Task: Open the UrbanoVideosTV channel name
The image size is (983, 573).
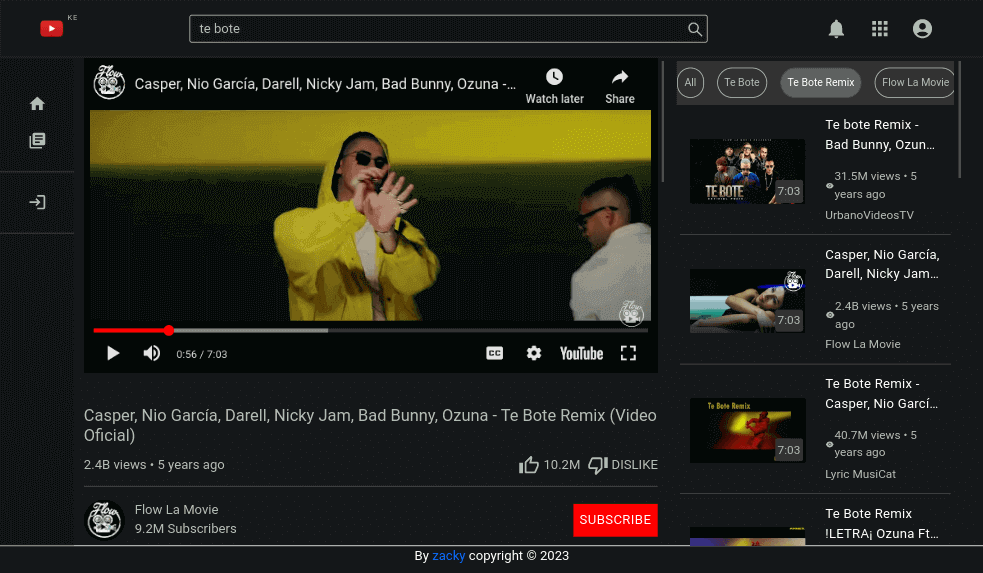Action: (x=869, y=215)
